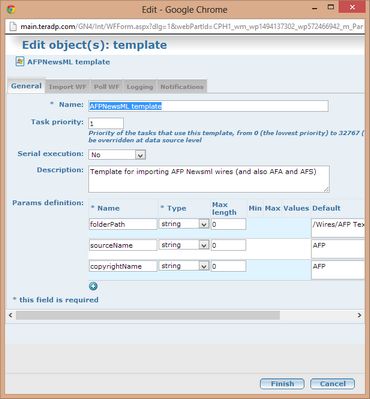
Task: Click the AFPNewsML template object icon
Action: point(20,62)
